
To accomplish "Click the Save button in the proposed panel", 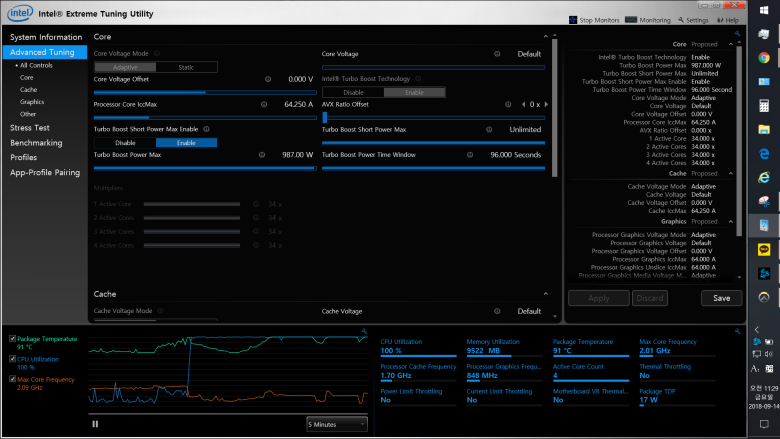I will [x=721, y=298].
